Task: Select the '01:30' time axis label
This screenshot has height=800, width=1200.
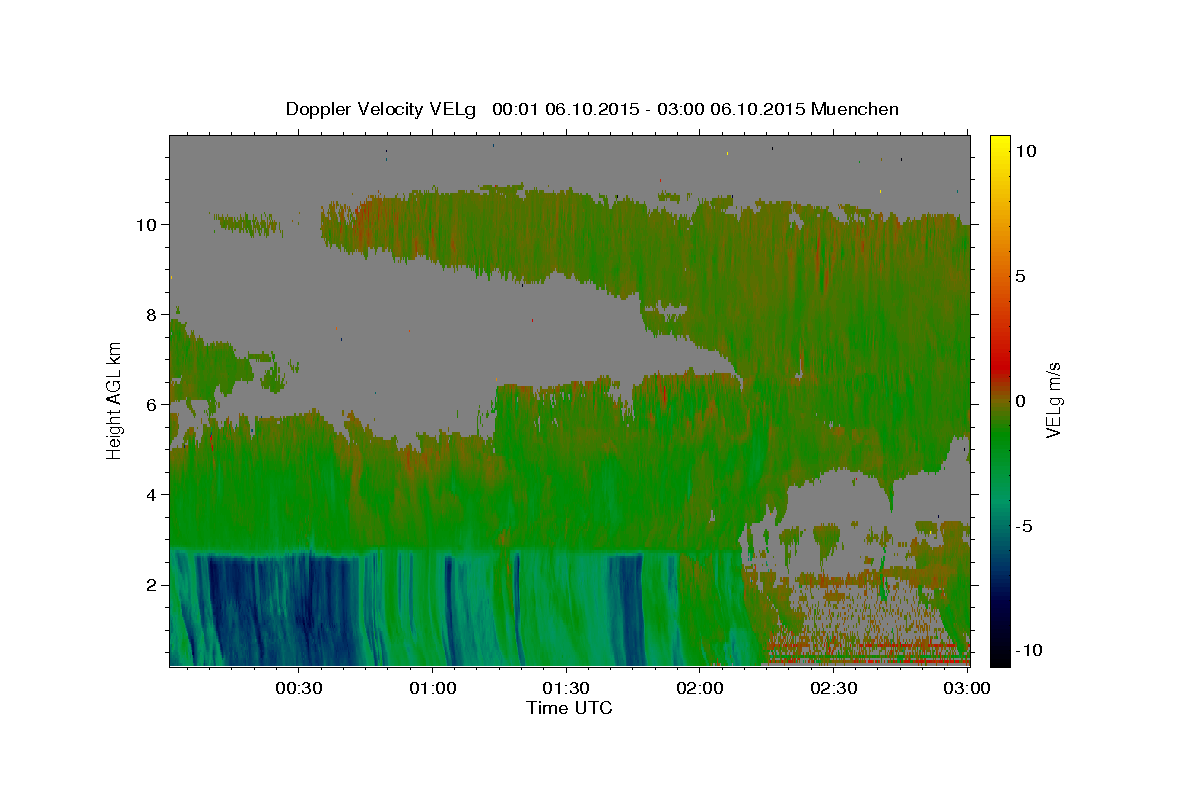Action: [x=566, y=688]
